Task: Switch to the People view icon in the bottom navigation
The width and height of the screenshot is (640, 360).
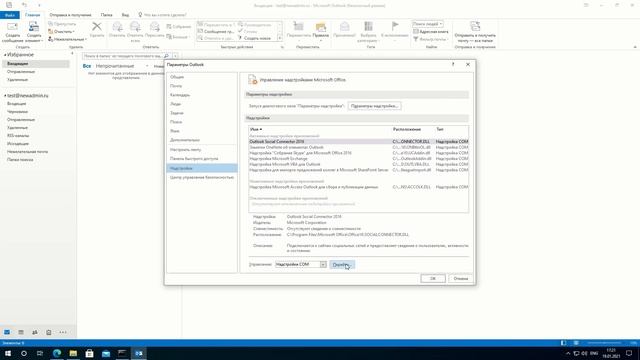Action: click(x=35, y=332)
